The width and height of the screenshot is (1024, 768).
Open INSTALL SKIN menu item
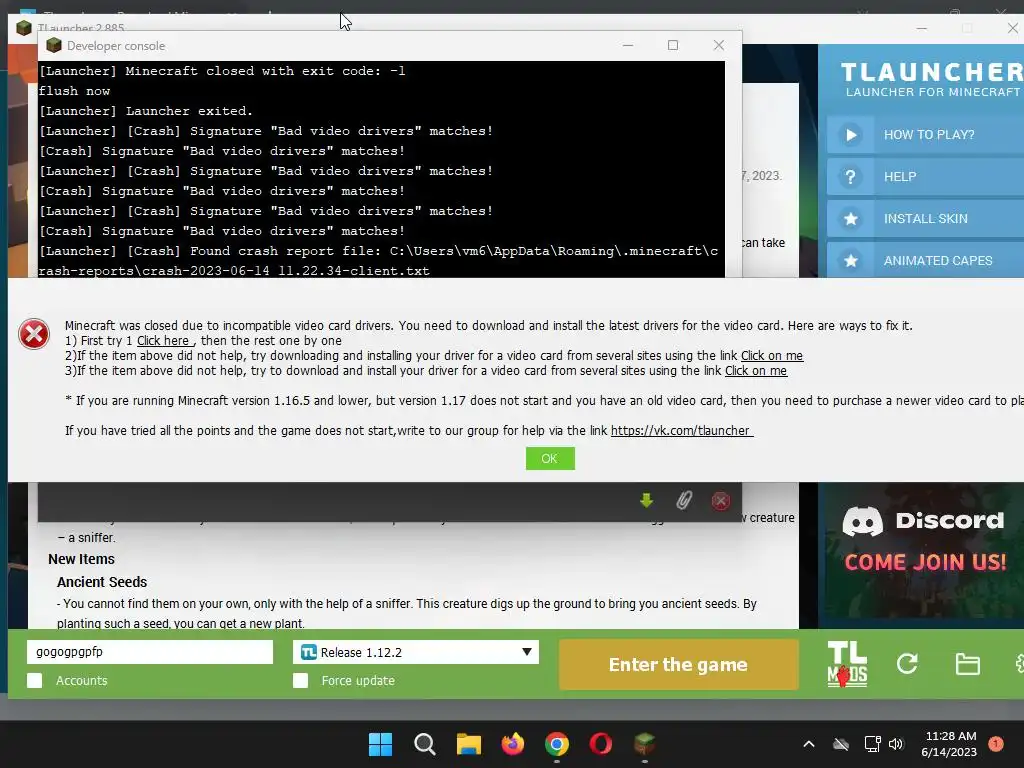click(925, 218)
